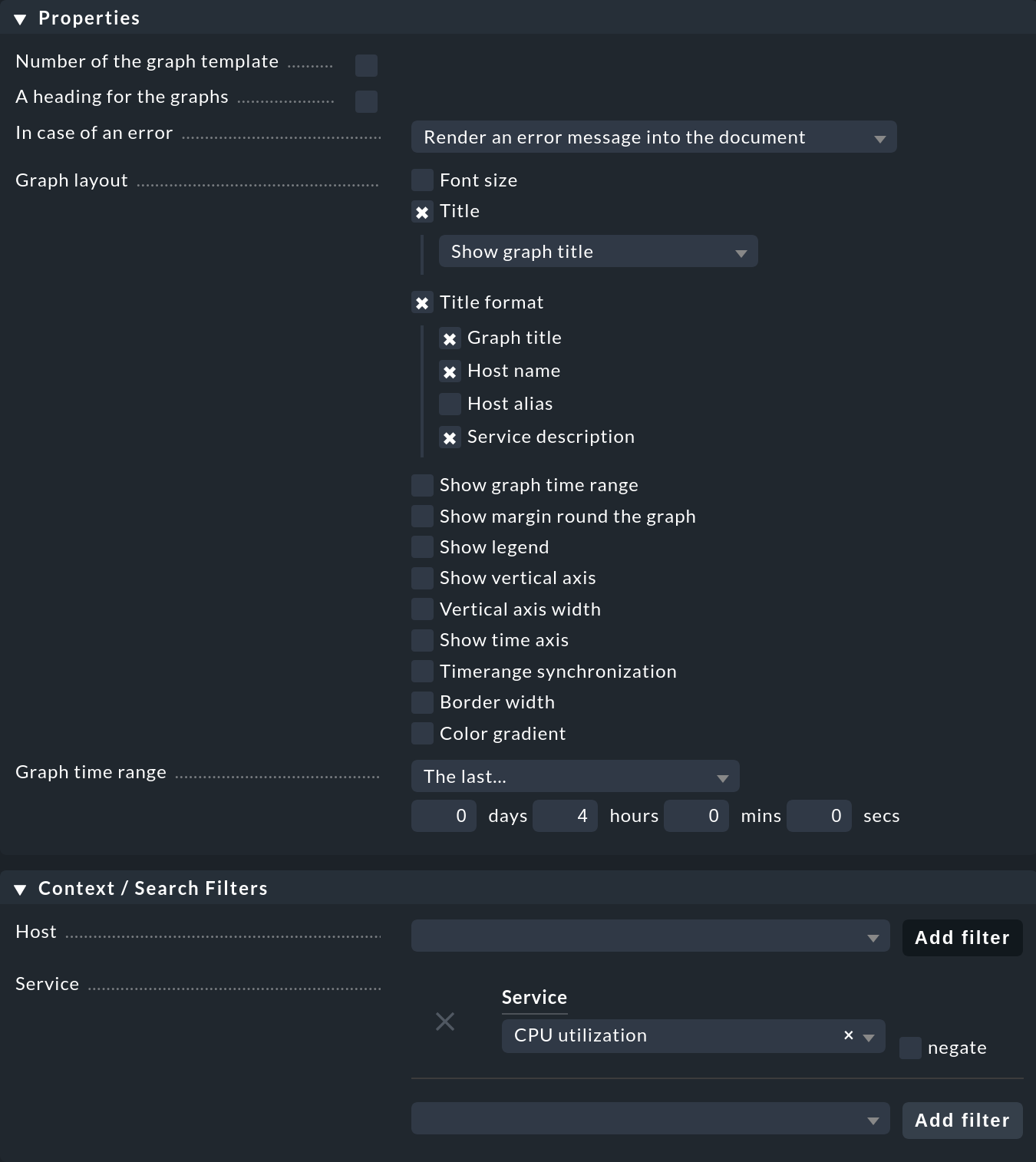Enable the negate option for Service filter
The width and height of the screenshot is (1036, 1162).
point(910,1048)
